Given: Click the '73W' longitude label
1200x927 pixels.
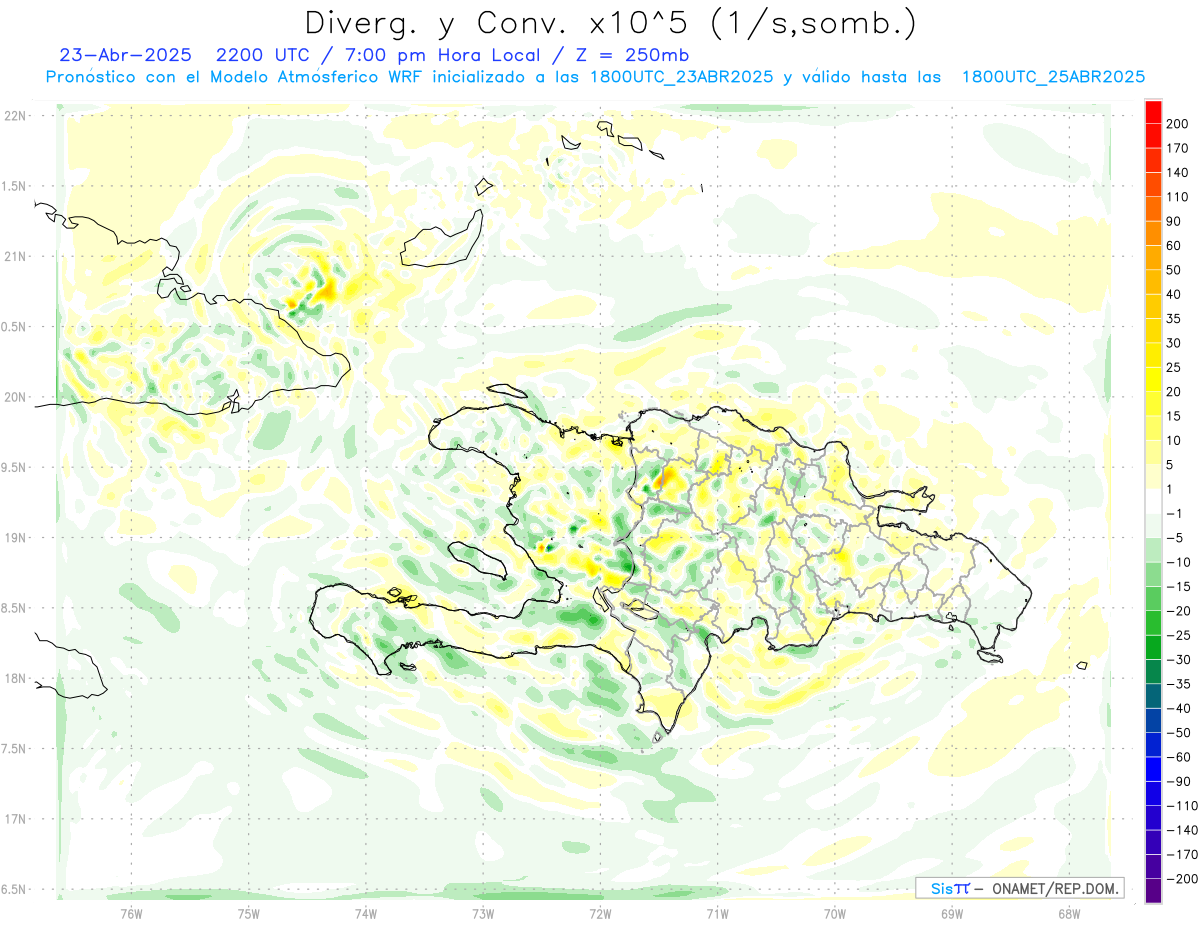Looking at the screenshot, I should click(483, 913).
